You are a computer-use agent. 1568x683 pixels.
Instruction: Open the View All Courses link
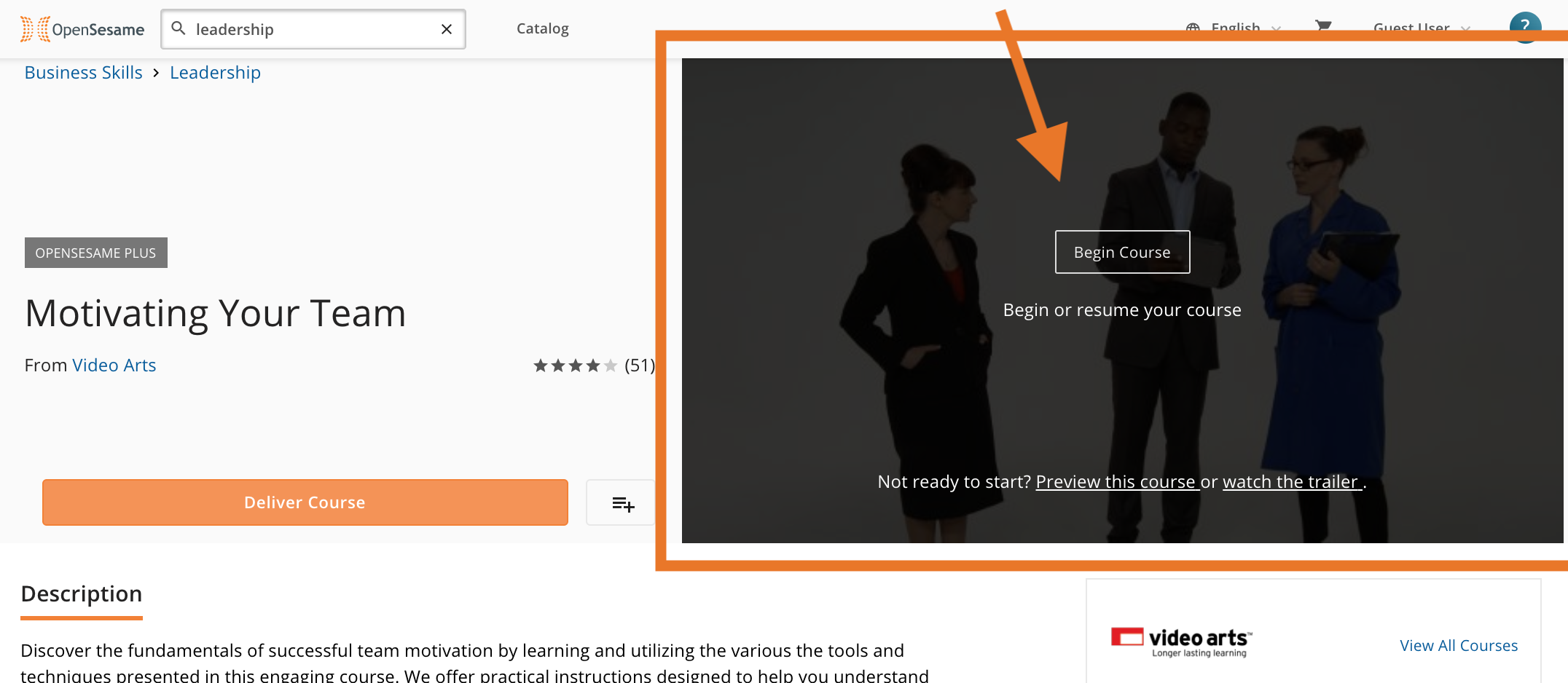pos(1459,646)
